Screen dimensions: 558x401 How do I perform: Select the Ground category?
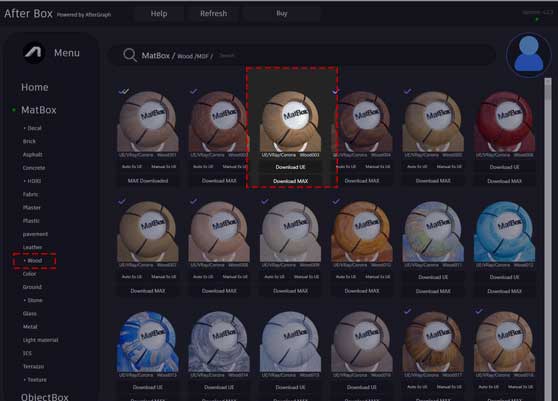32,287
